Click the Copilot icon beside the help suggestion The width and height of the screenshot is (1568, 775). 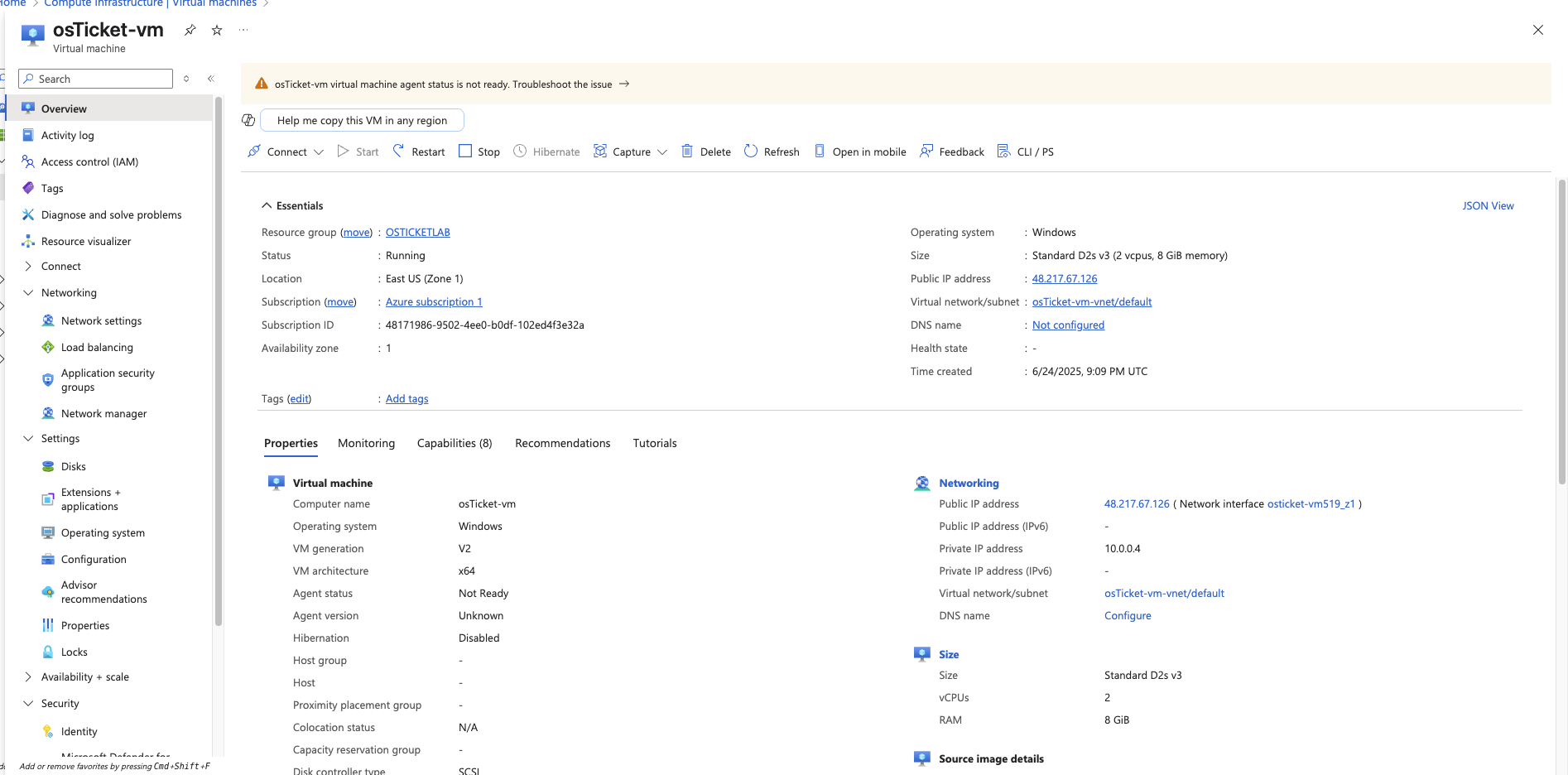(248, 120)
